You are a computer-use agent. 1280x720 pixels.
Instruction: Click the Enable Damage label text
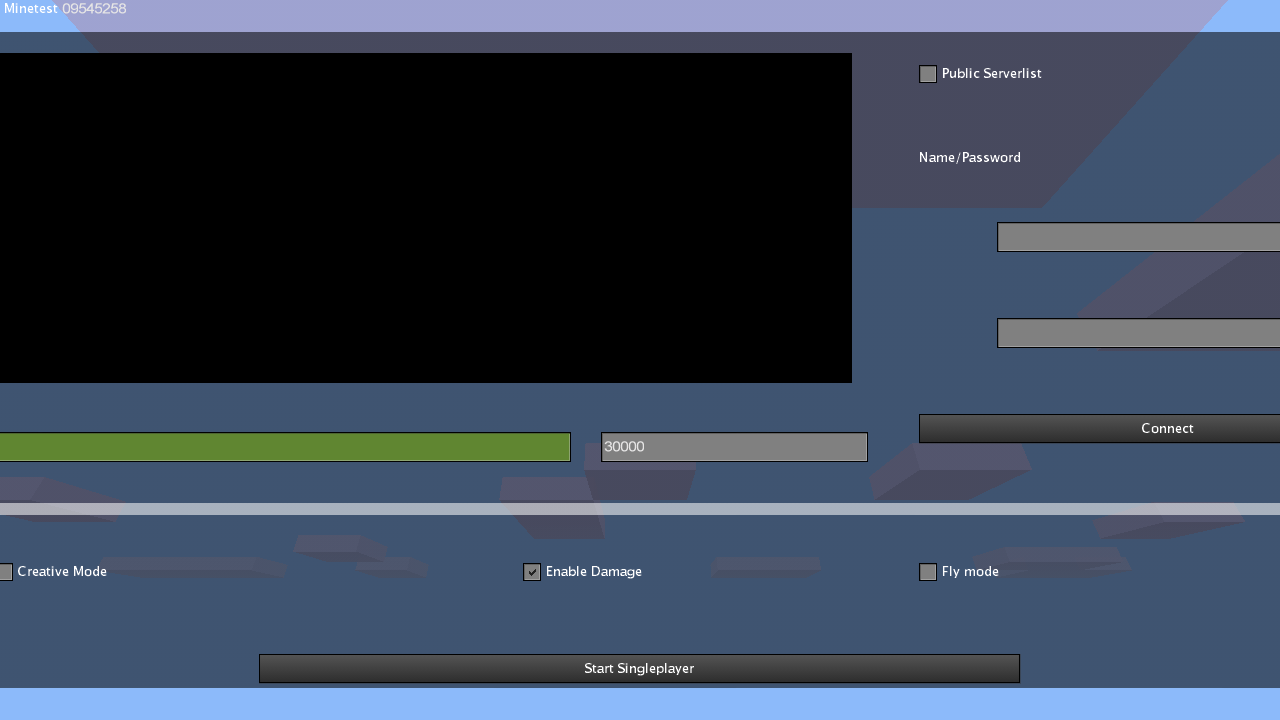click(x=594, y=571)
